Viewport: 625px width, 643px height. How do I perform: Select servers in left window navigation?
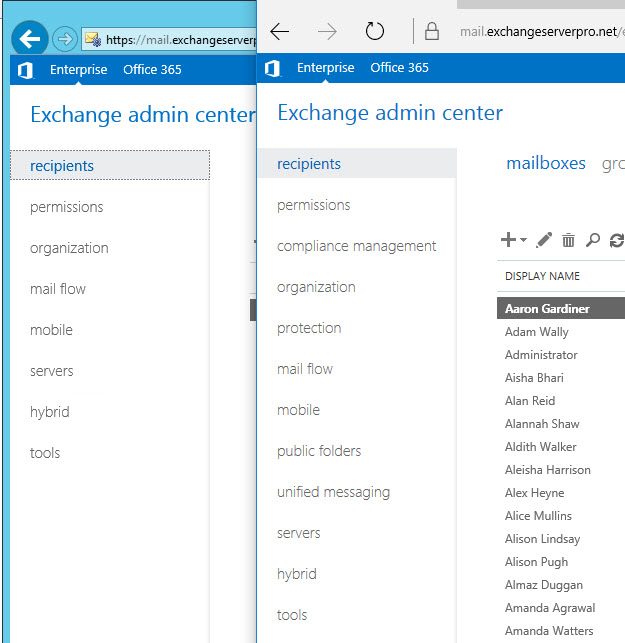point(52,371)
